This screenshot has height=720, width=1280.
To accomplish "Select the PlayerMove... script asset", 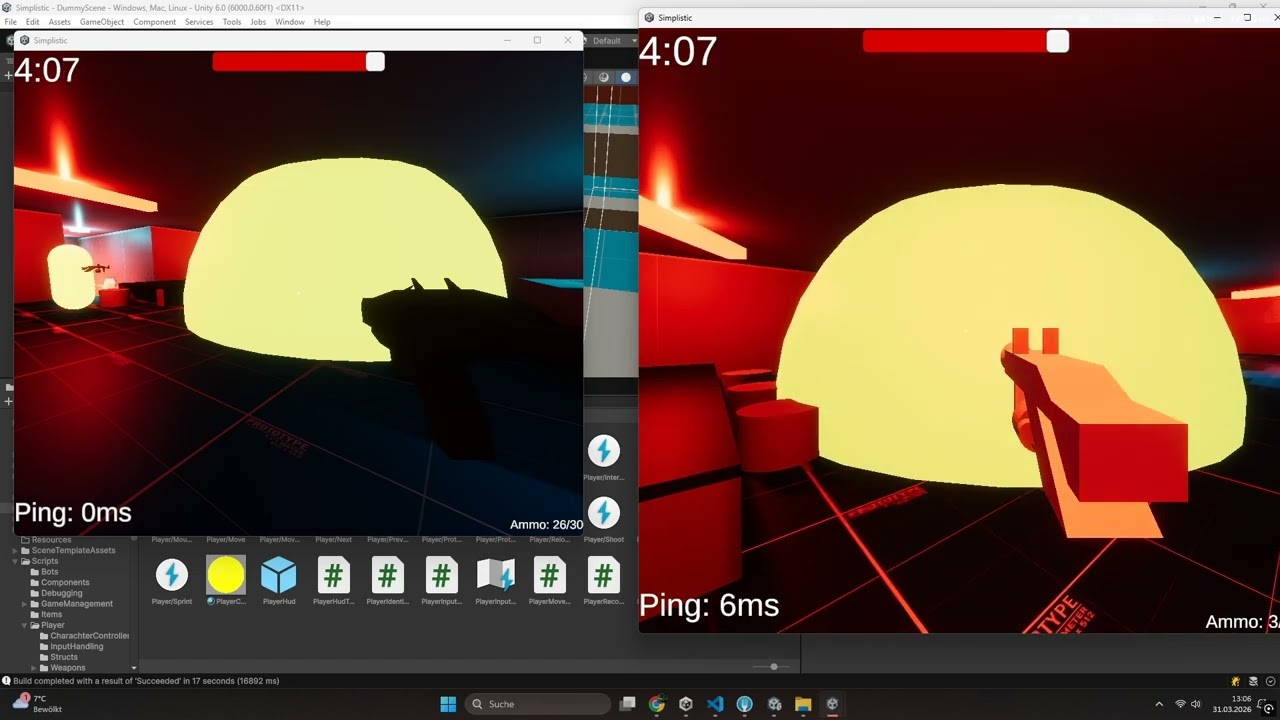I will [549, 581].
